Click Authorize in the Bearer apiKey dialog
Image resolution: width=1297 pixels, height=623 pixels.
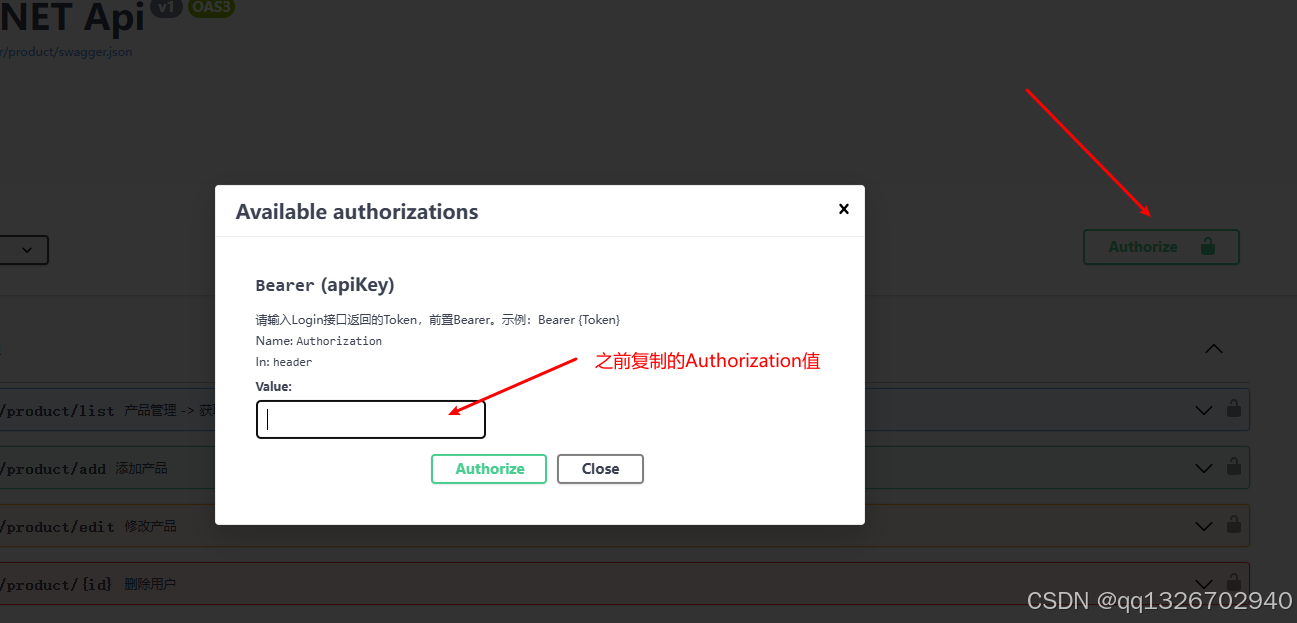[489, 468]
